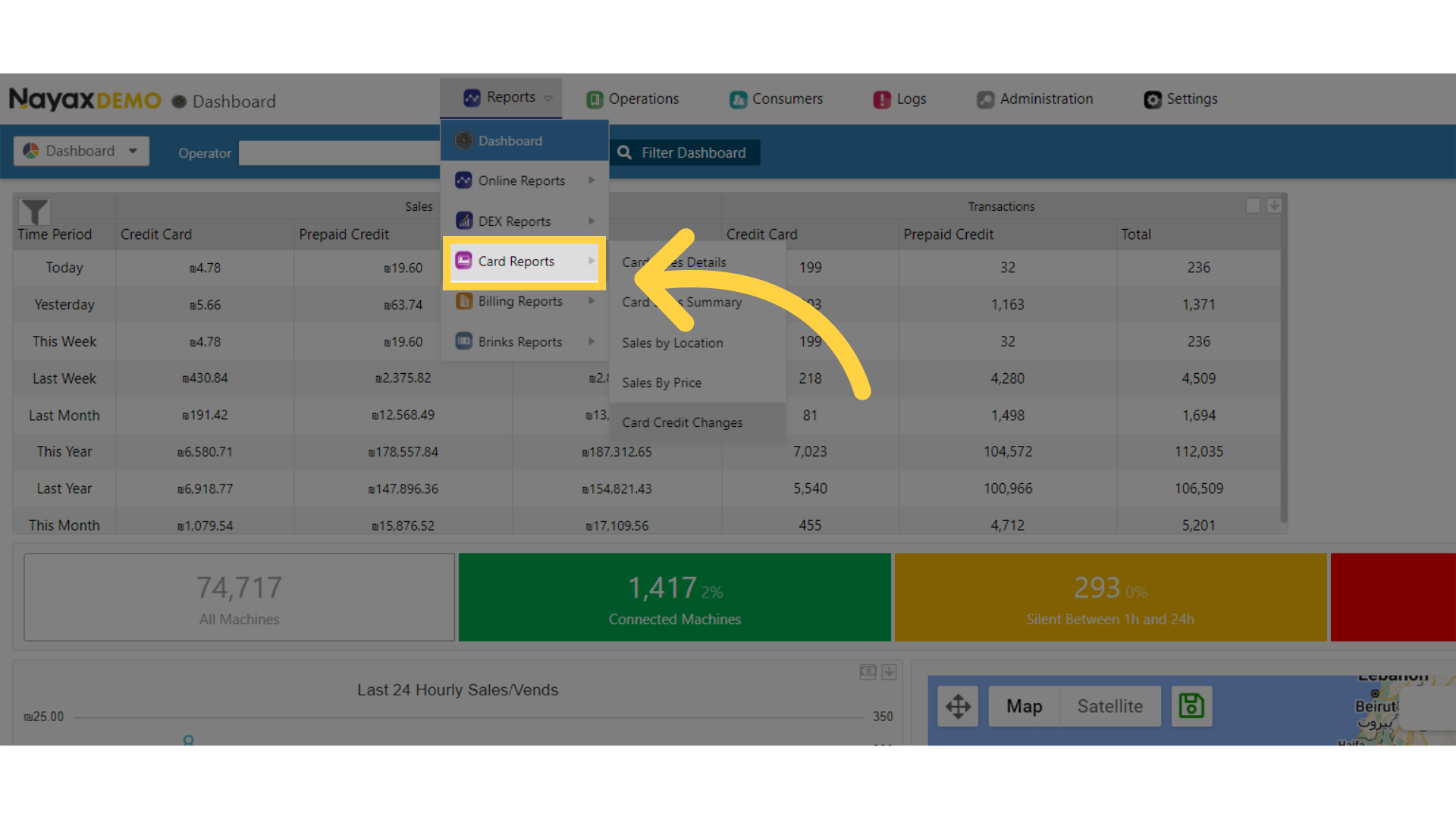Click the Operator input field

pyautogui.click(x=339, y=152)
